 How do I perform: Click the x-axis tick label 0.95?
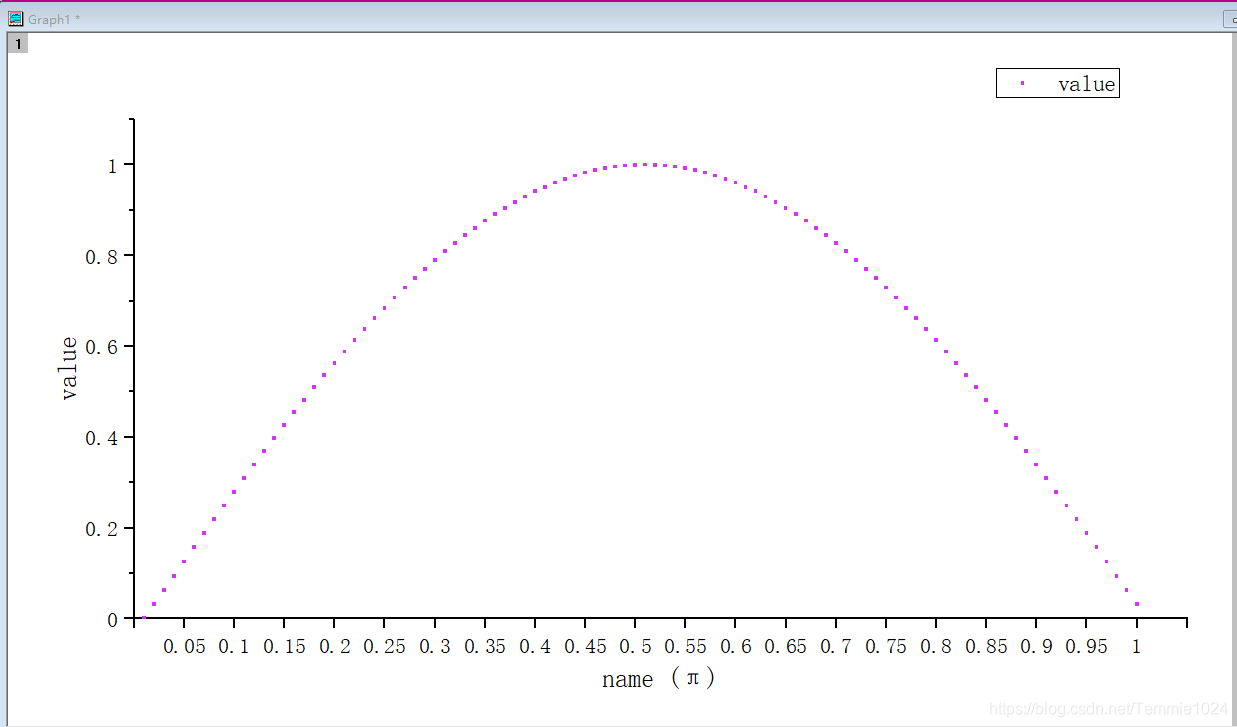(1086, 646)
